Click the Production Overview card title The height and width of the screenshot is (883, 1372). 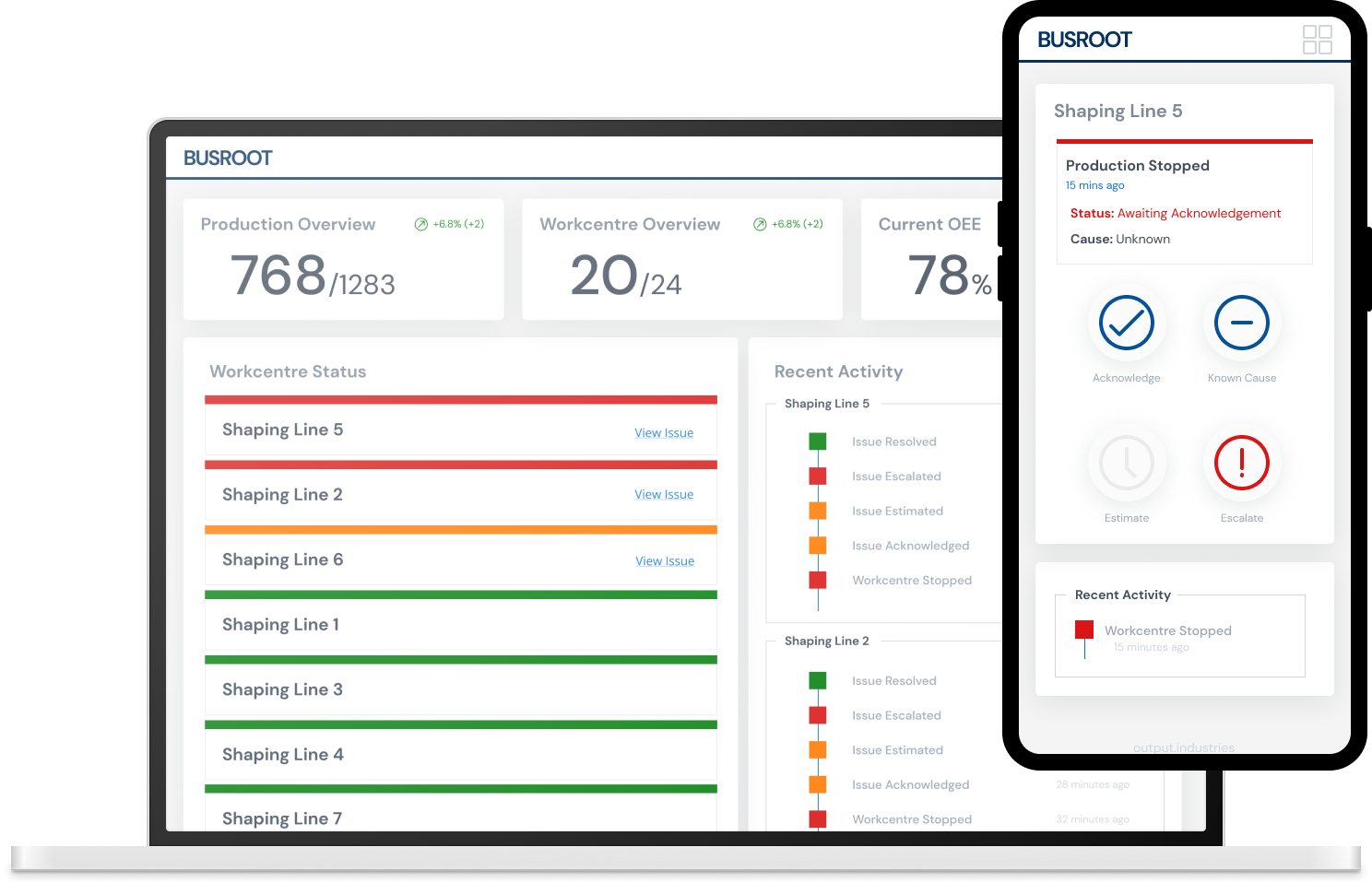tap(288, 224)
